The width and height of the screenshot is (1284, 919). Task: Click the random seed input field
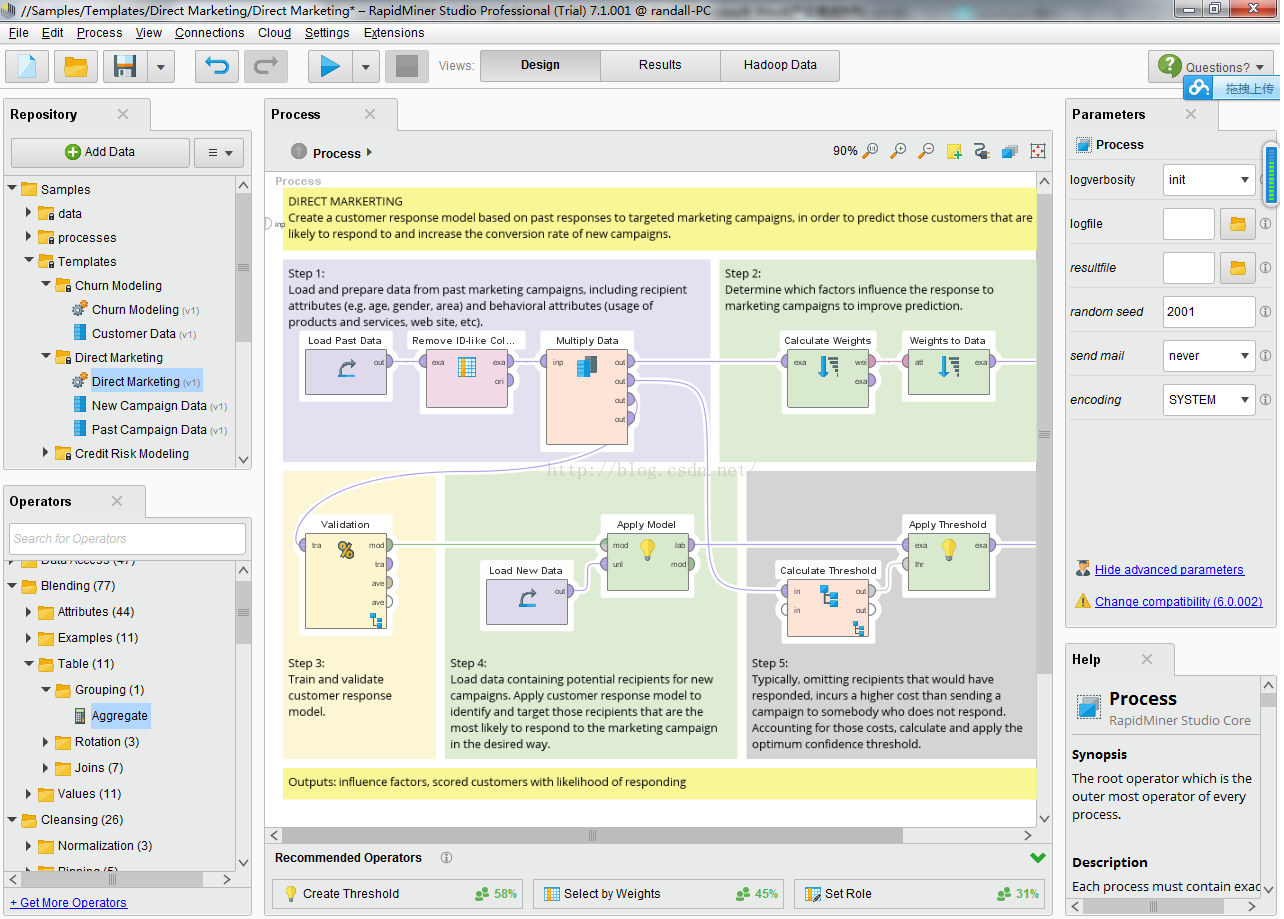pos(1209,312)
